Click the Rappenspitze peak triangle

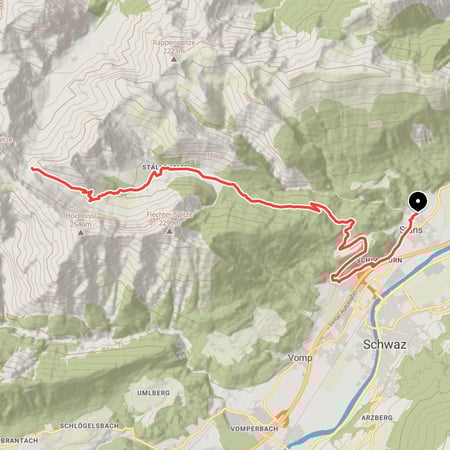(x=173, y=59)
